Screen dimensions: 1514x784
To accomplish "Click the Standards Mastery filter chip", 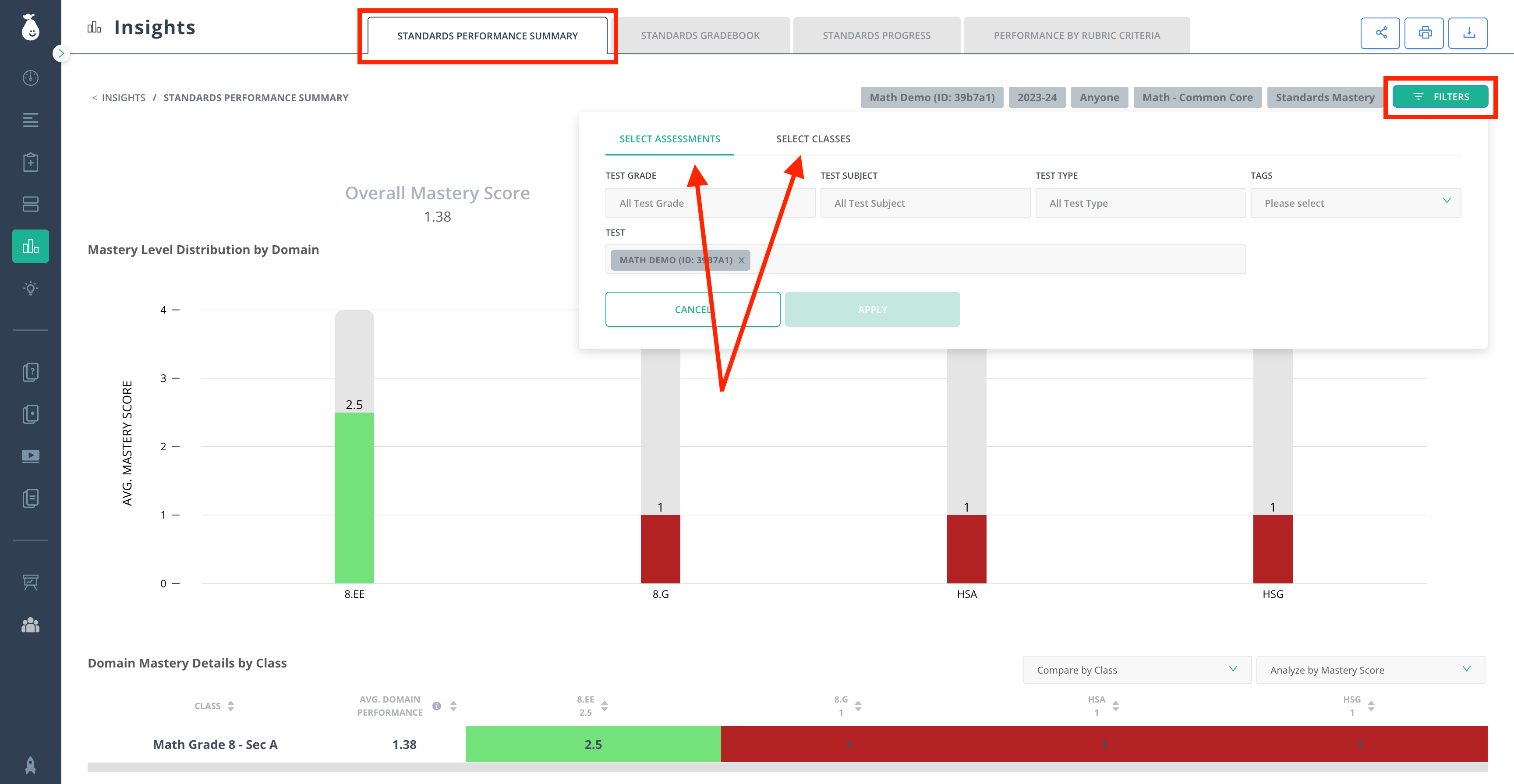I will point(1325,98).
